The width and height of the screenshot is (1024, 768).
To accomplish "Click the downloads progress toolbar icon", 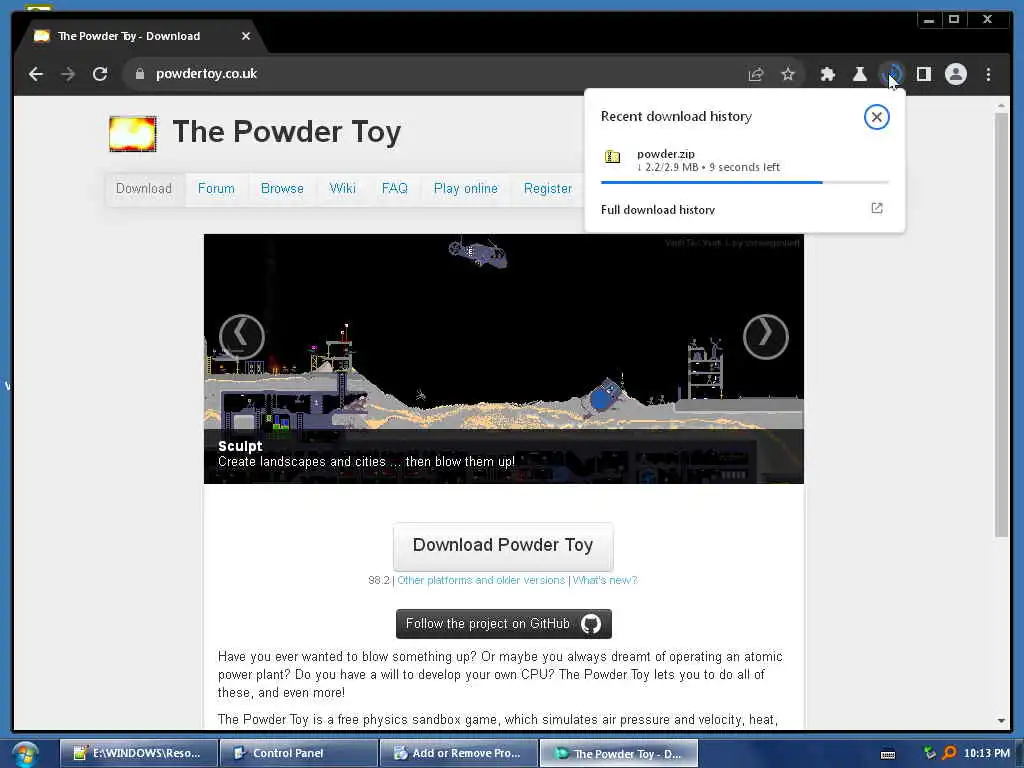I will point(891,74).
